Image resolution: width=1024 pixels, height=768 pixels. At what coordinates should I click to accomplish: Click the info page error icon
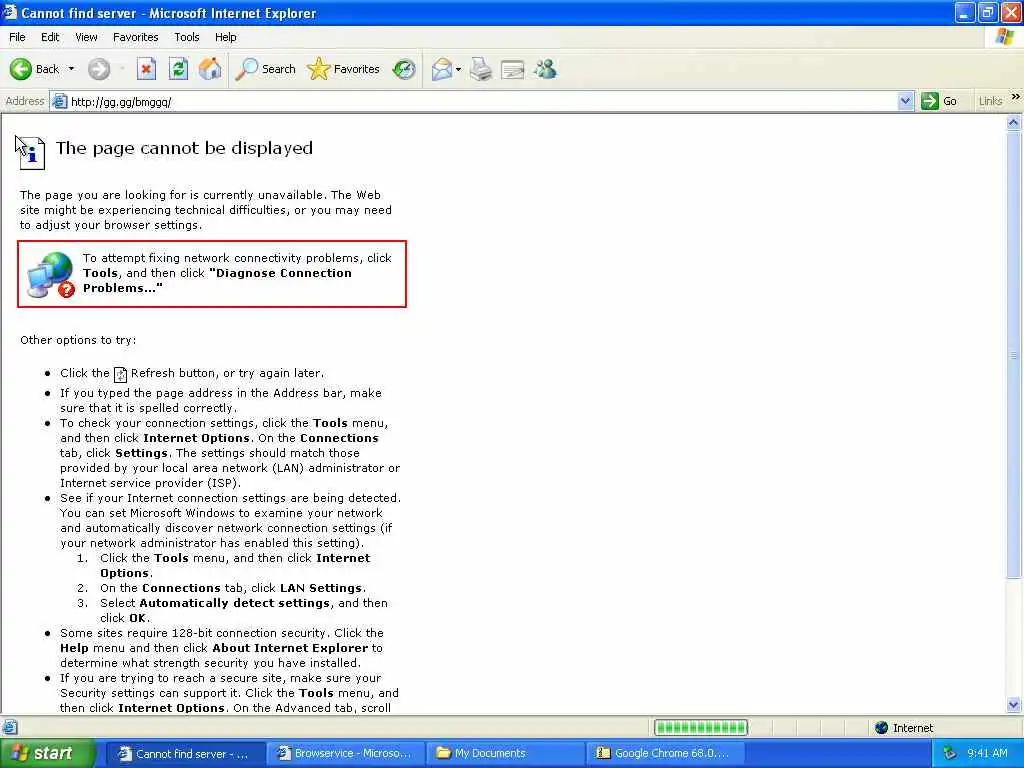(31, 153)
